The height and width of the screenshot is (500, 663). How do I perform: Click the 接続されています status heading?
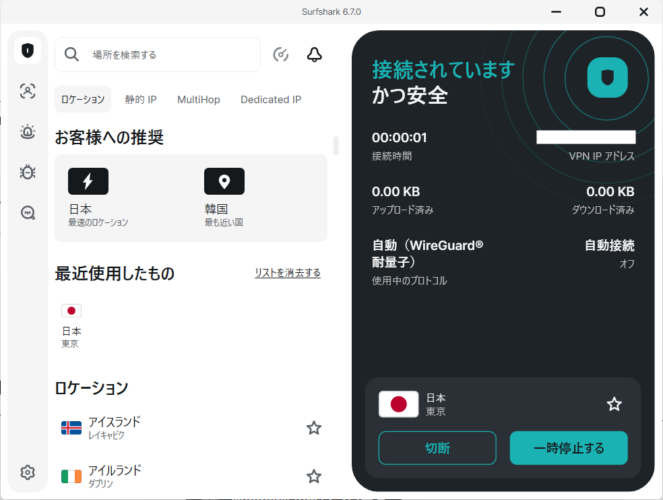point(444,70)
